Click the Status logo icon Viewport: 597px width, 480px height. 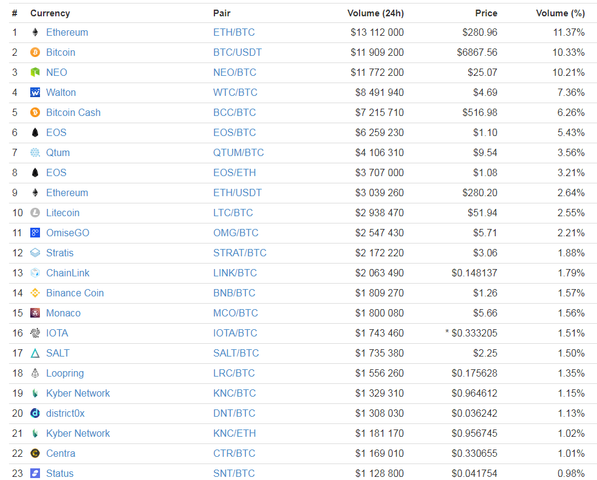click(x=35, y=474)
